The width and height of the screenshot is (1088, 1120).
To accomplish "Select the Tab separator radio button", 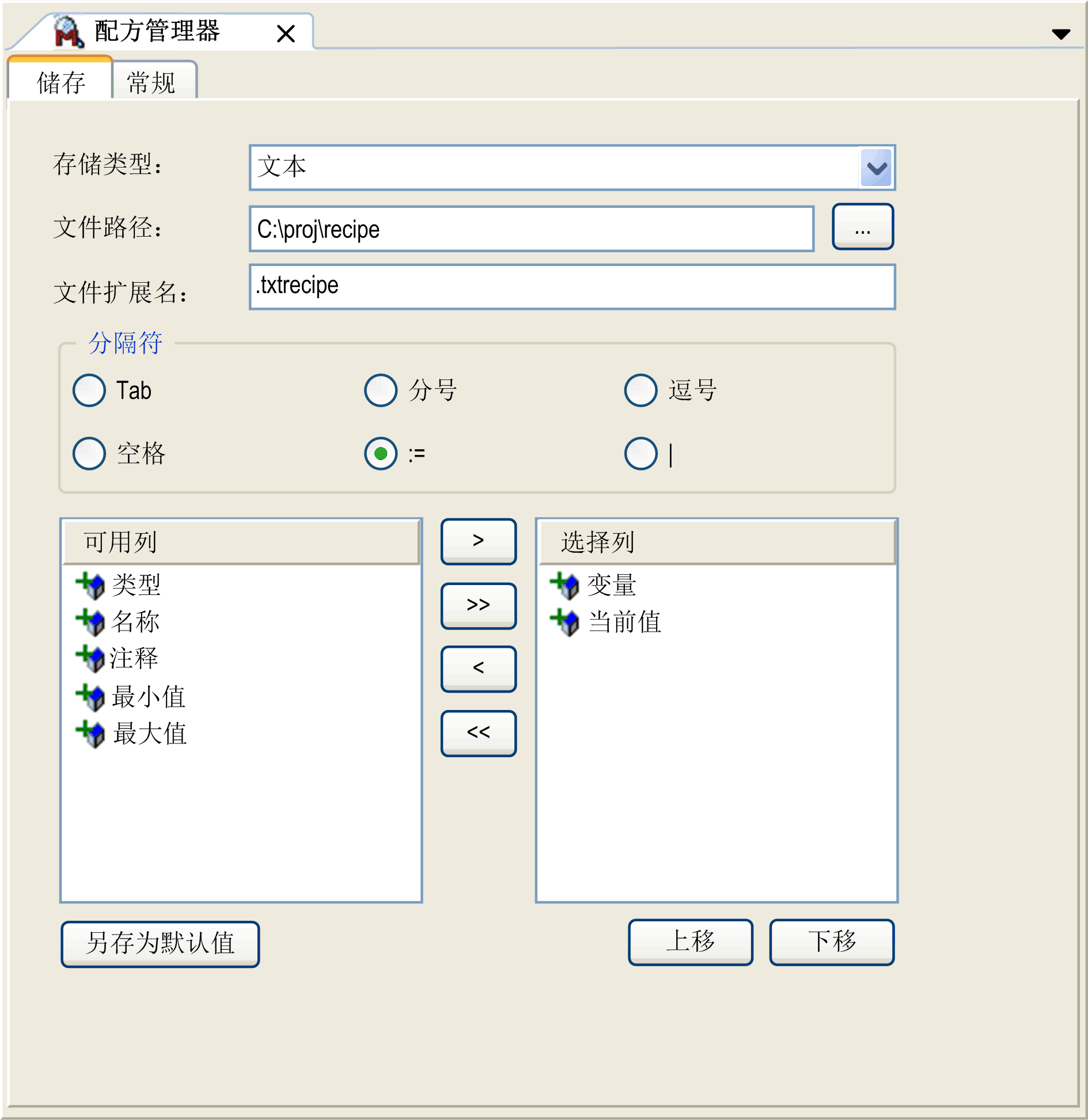I will point(89,390).
